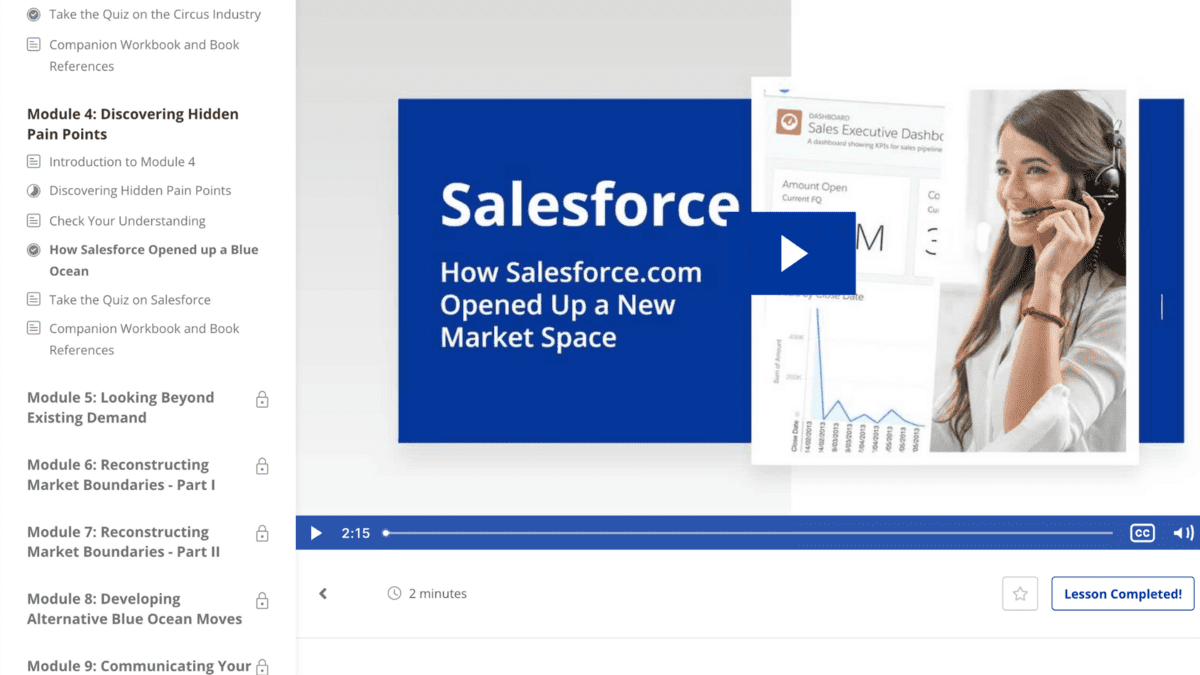Seek along the video progress bar
Viewport: 1200px width, 675px height.
coord(748,533)
